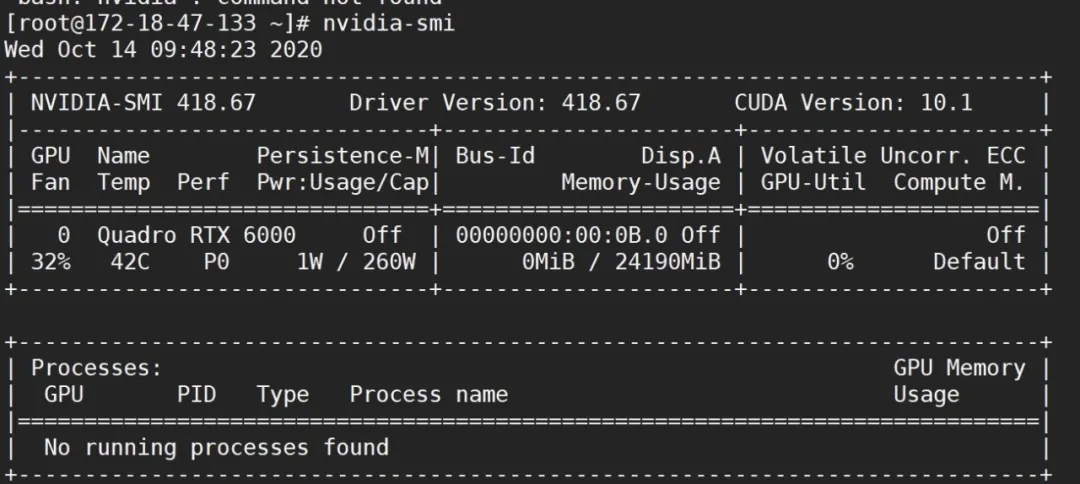Image resolution: width=1080 pixels, height=484 pixels.
Task: Click the 0MiB / 24190MiB memory usage
Action: pyautogui.click(x=621, y=262)
